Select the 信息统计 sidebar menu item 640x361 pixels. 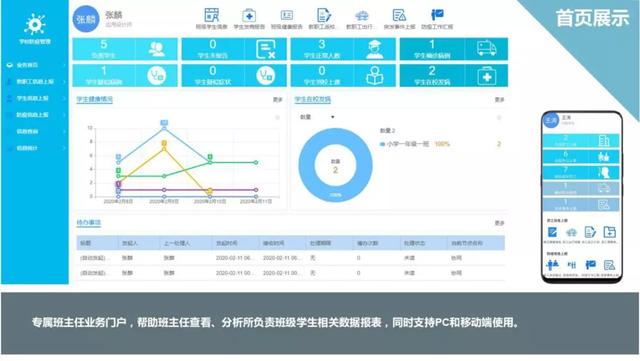[36, 148]
